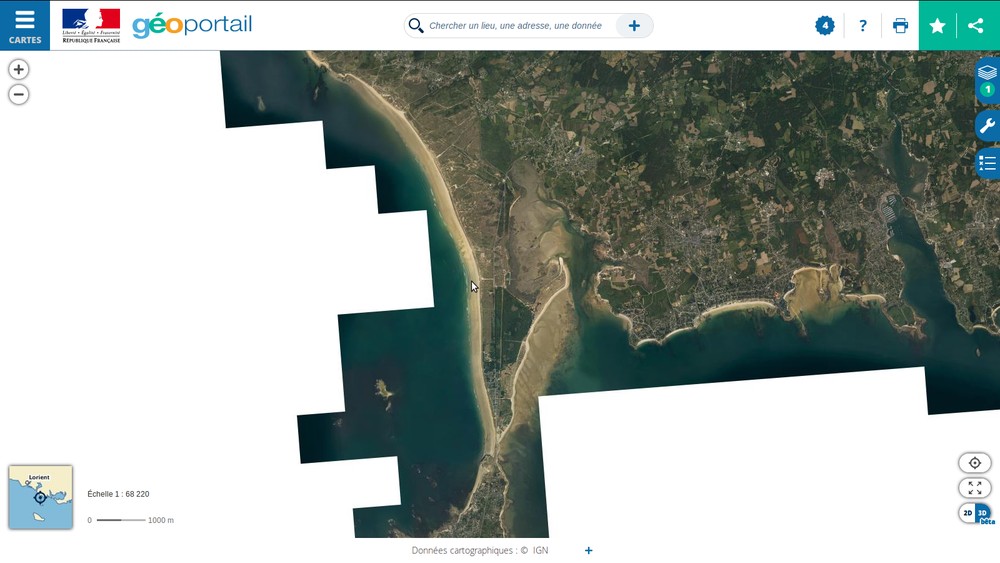Screen dimensions: 1000x563
Task: Open favorites with the star icon
Action: pos(937,26)
